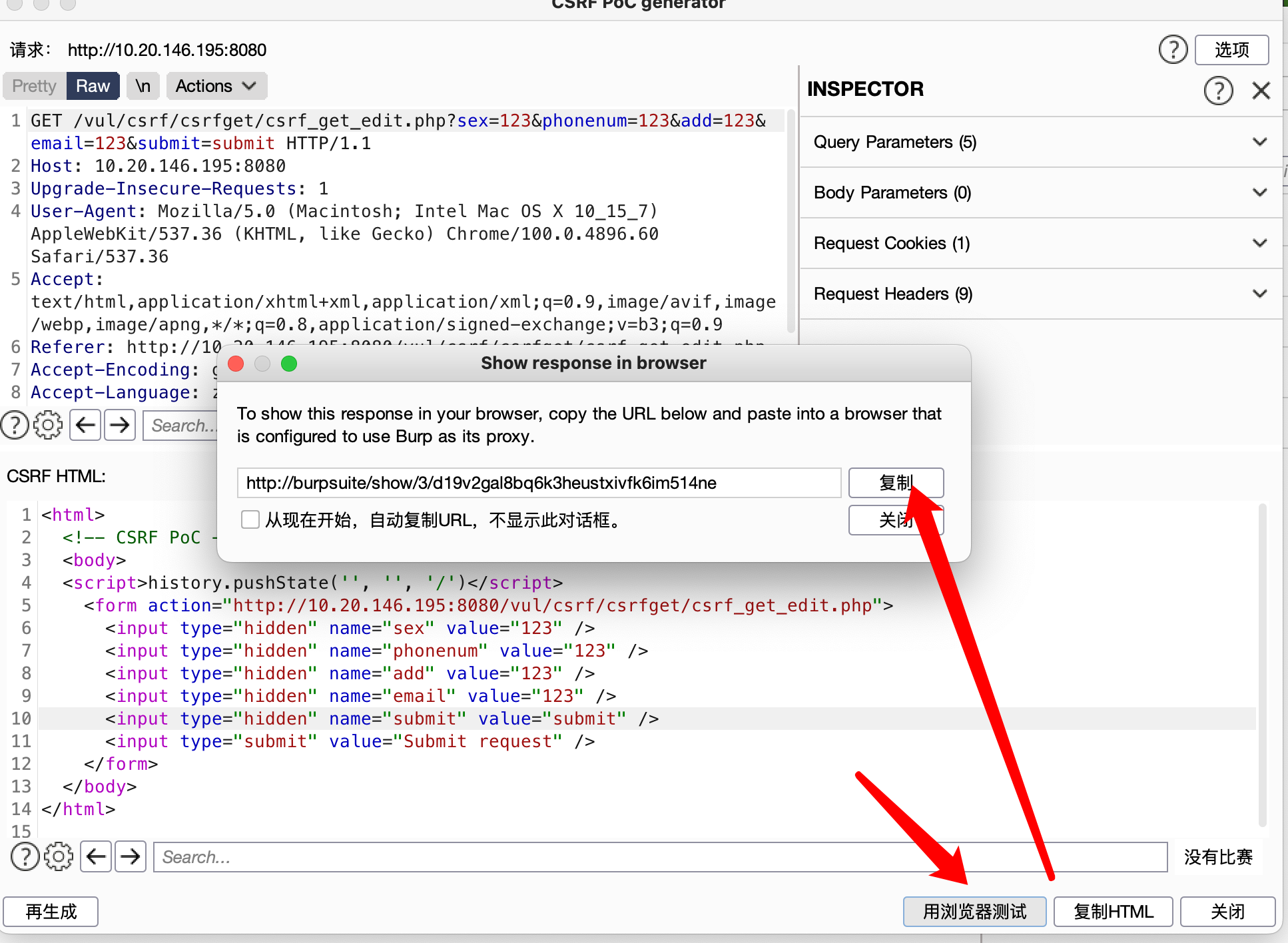The image size is (1288, 943).
Task: Enable auto-copy URL checkbox in dialog
Action: pyautogui.click(x=250, y=519)
